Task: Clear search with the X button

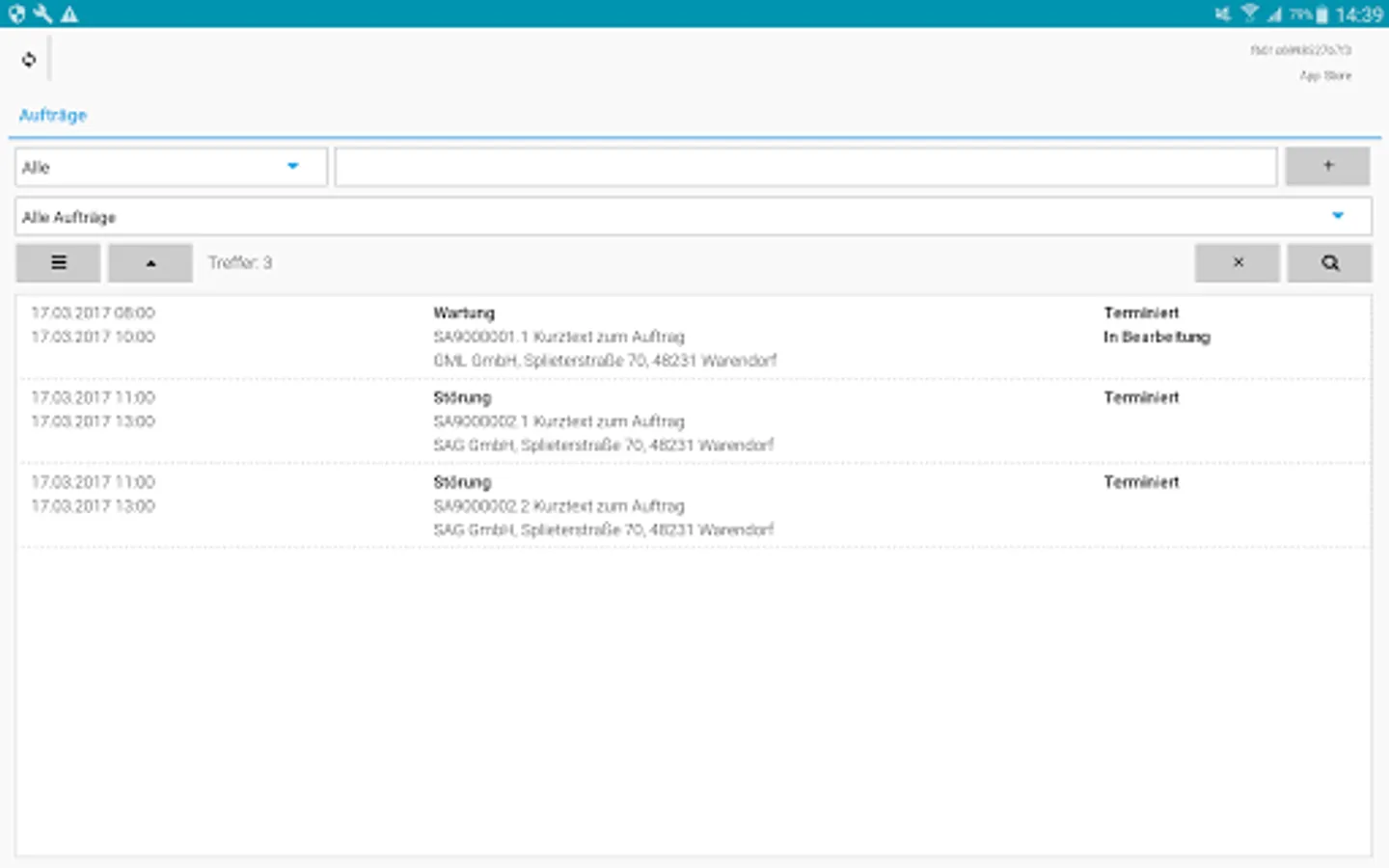Action: tap(1238, 262)
